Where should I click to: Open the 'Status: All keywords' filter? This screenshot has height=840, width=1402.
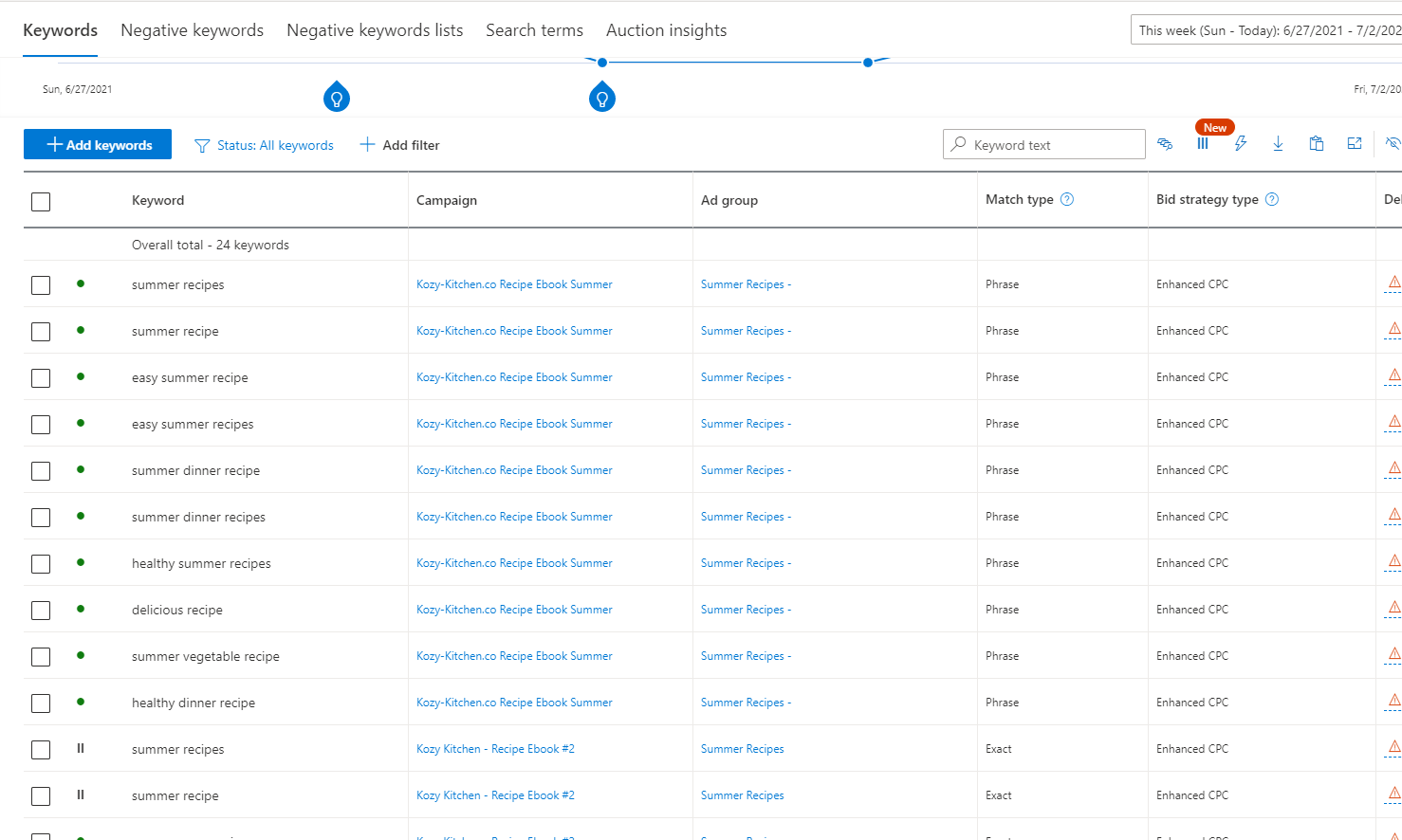pyautogui.click(x=265, y=145)
